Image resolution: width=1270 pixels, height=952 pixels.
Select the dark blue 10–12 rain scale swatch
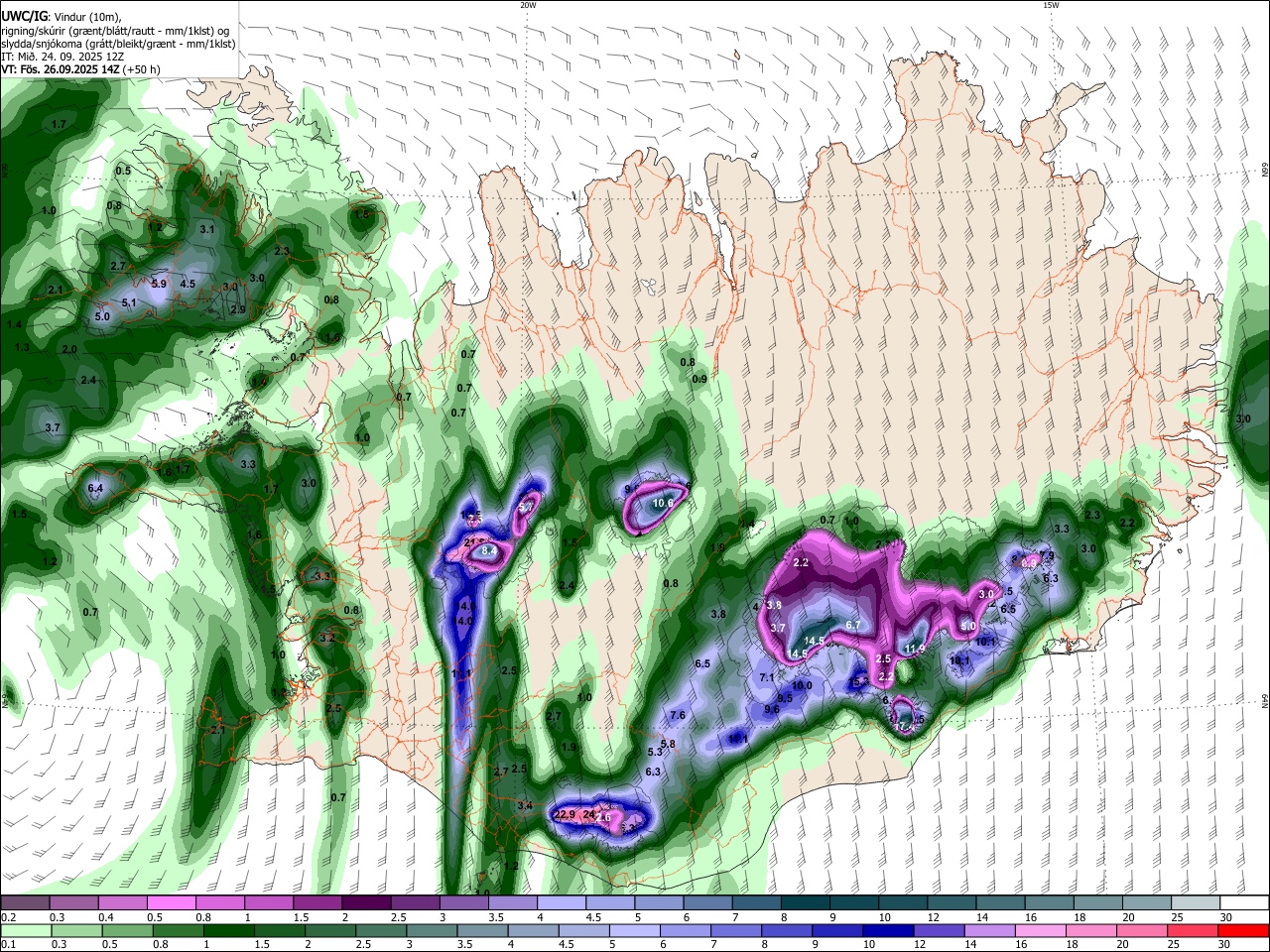click(x=888, y=931)
